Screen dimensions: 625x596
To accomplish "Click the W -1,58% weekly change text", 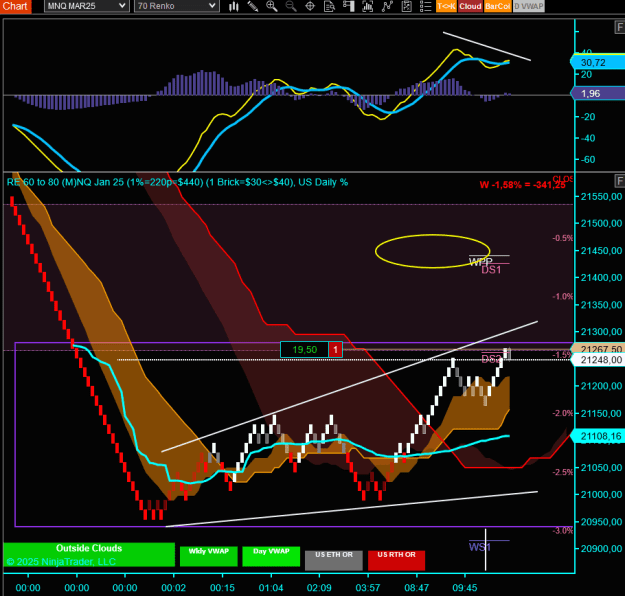I will pyautogui.click(x=523, y=185).
